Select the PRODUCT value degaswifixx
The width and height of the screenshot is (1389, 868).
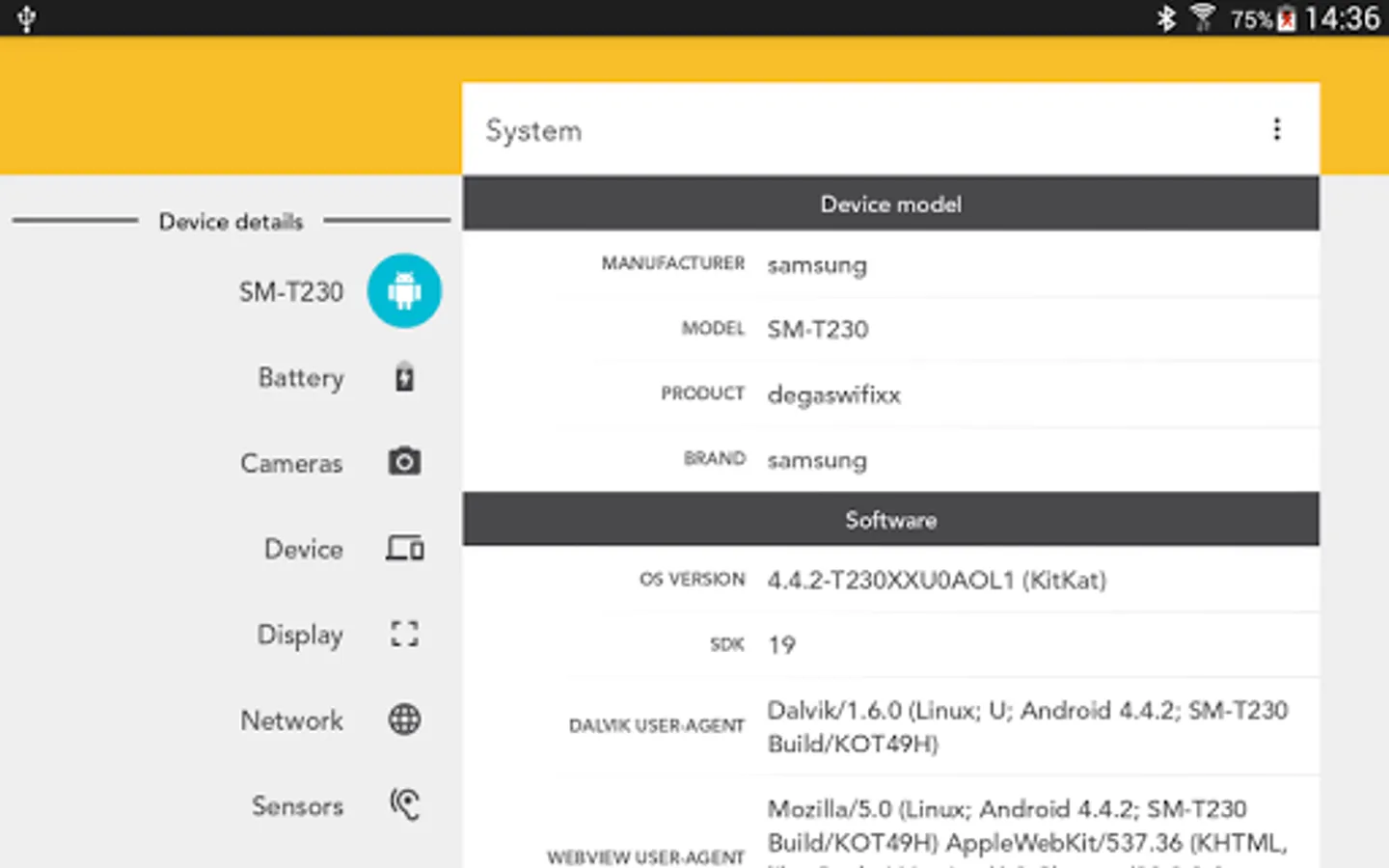coord(834,395)
